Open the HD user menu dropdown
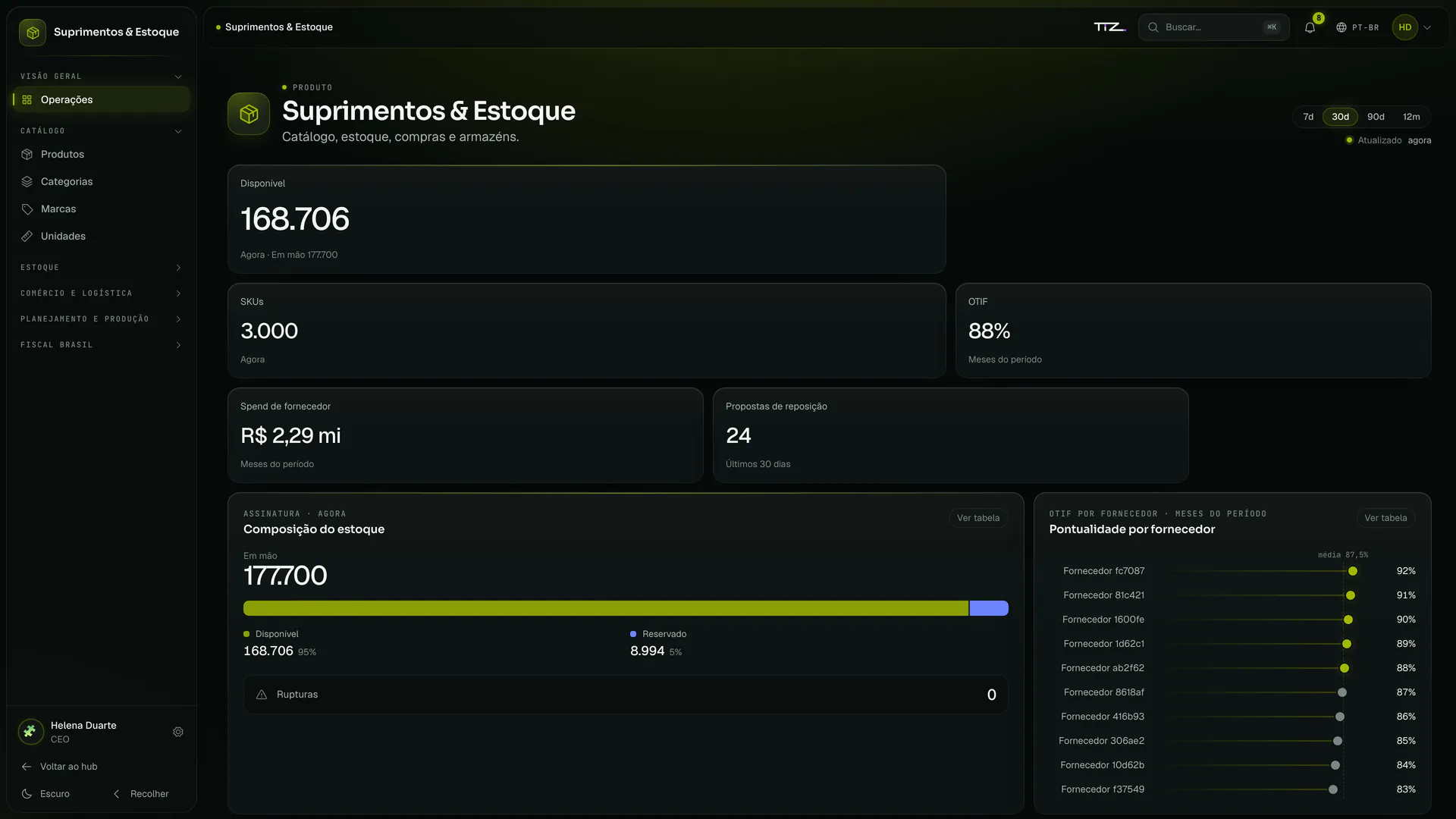Screen dimensions: 1456x819 [1413, 27]
